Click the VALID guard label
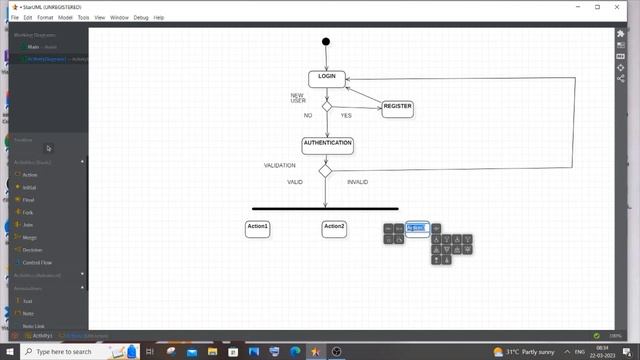 295,182
